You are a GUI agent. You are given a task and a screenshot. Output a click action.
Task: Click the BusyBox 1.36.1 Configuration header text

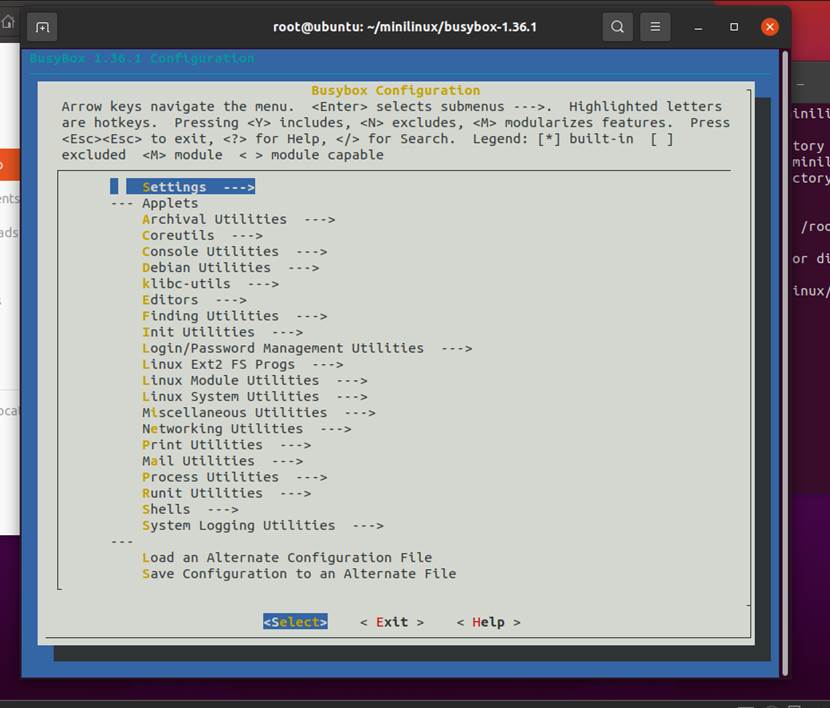[142, 58]
